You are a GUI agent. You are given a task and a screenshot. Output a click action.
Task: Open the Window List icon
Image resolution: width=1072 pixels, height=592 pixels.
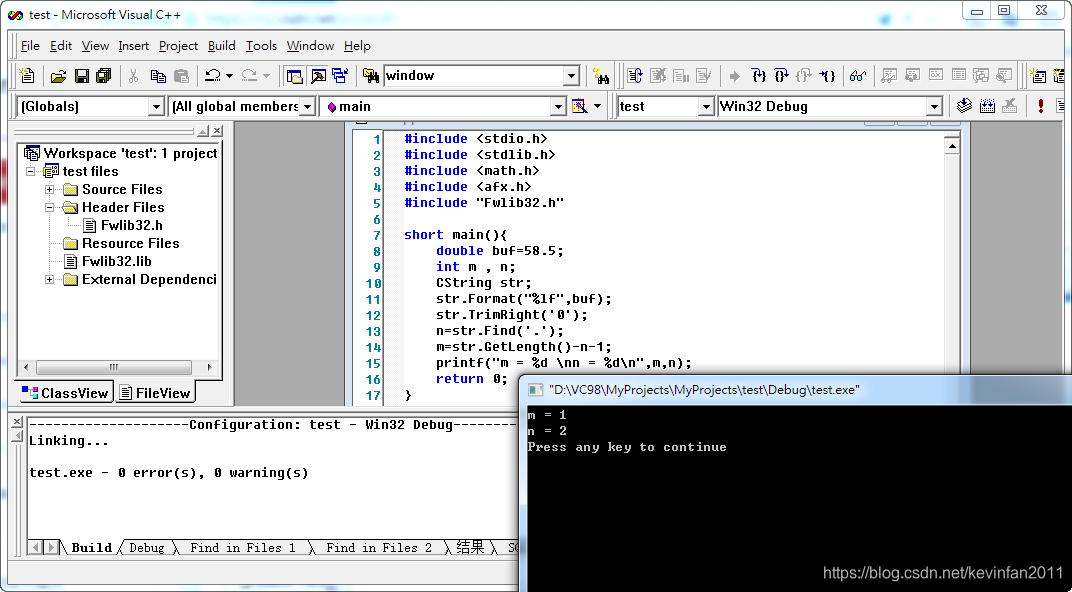click(340, 76)
